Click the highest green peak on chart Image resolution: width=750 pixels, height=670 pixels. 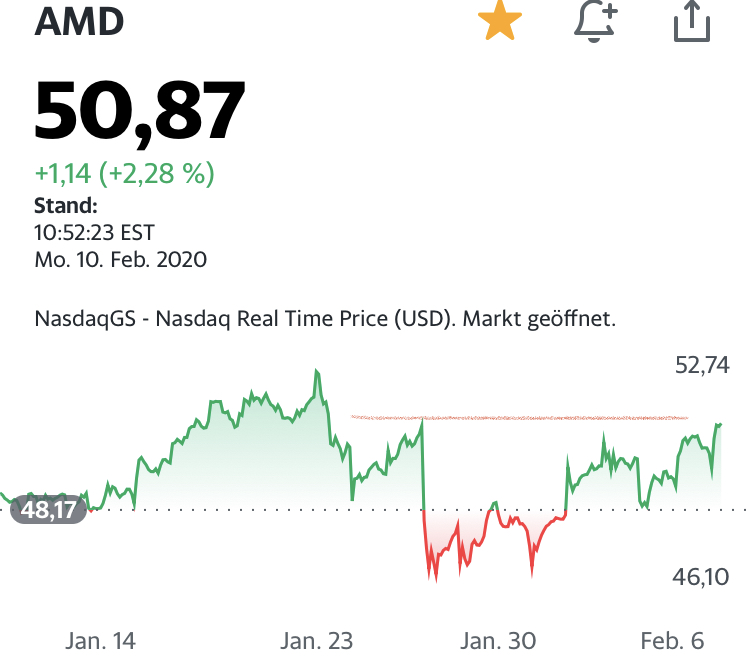click(x=316, y=373)
